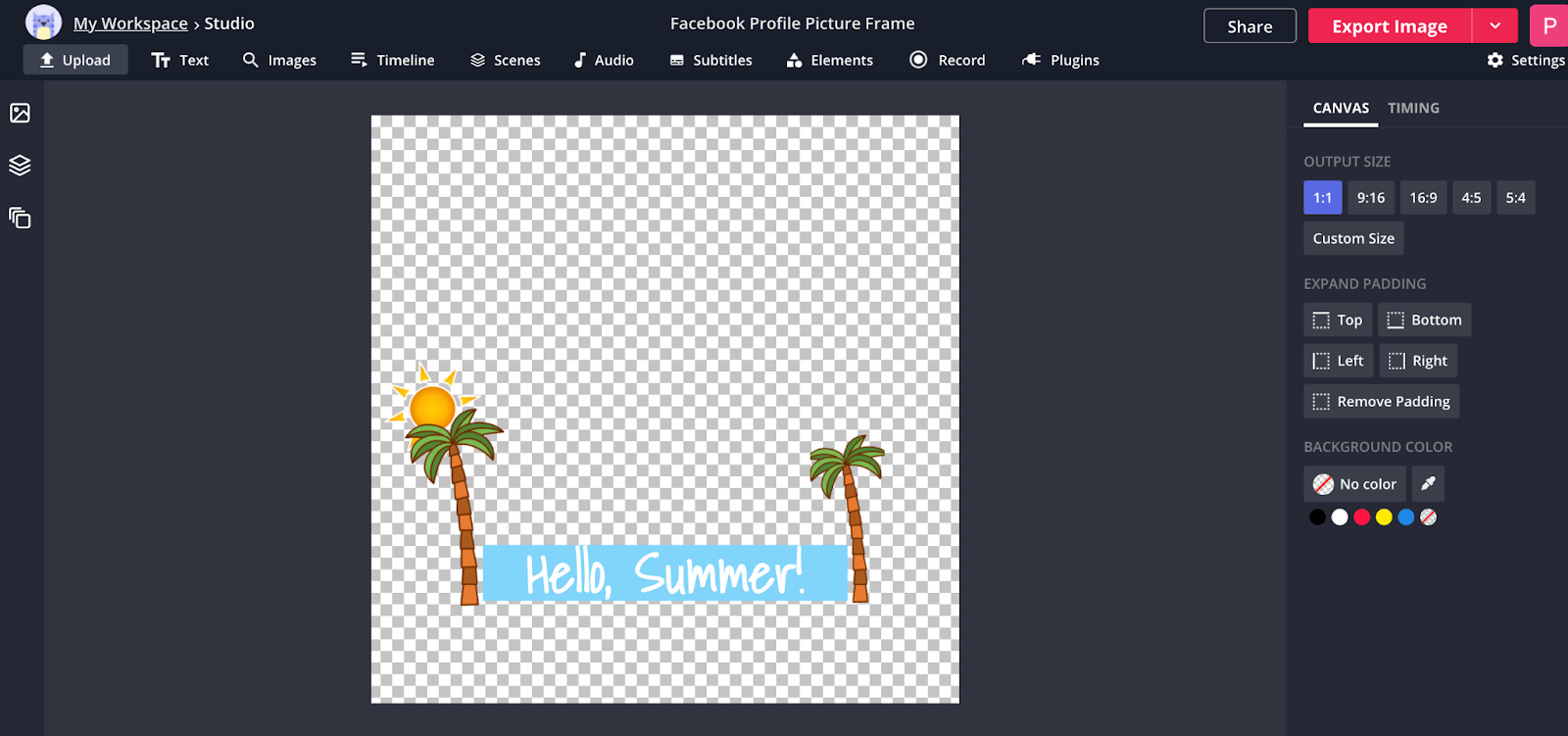Screen dimensions: 1568x736
Task: Click the workspace avatar icon
Action: [x=43, y=23]
